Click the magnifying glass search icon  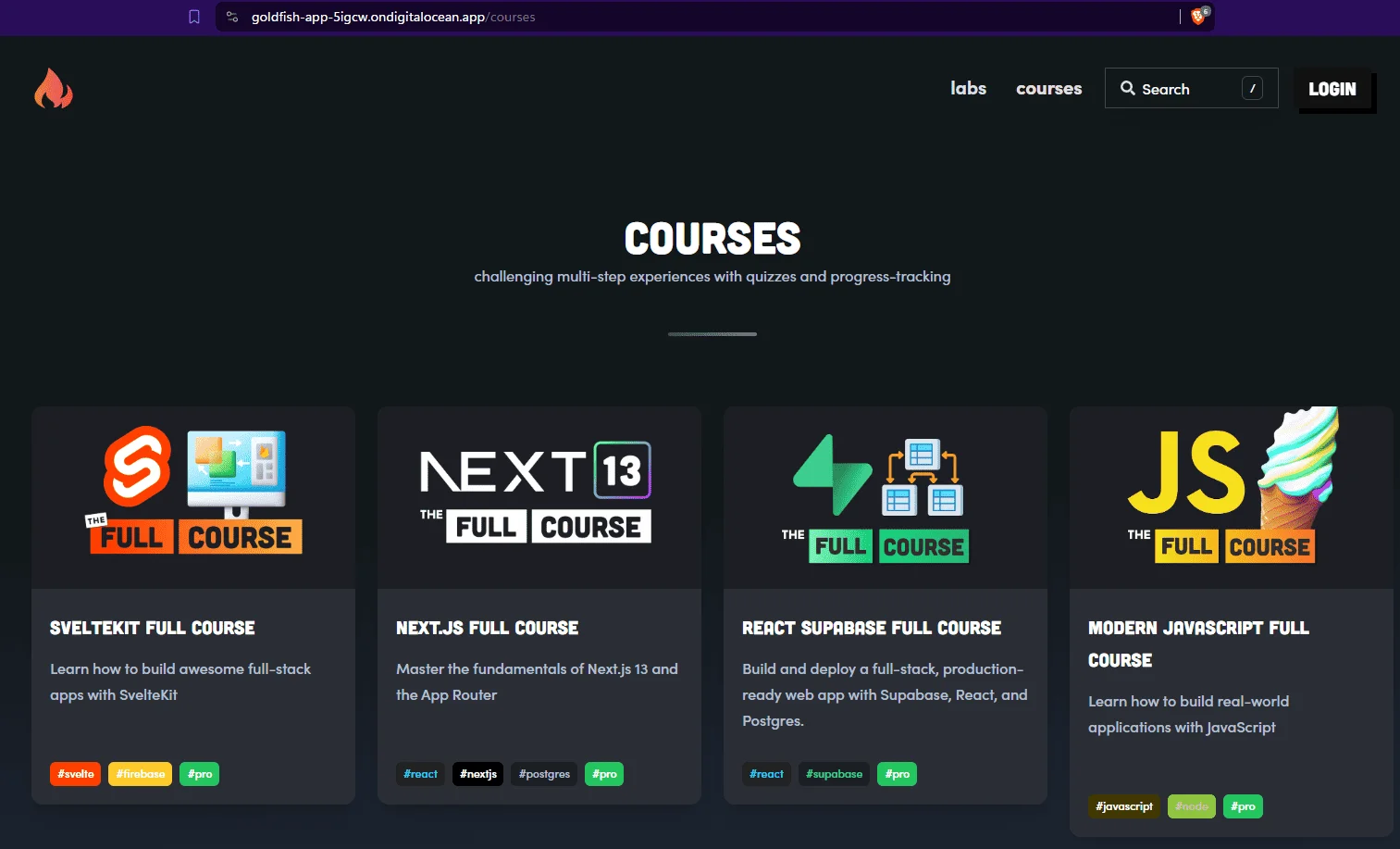[1128, 88]
